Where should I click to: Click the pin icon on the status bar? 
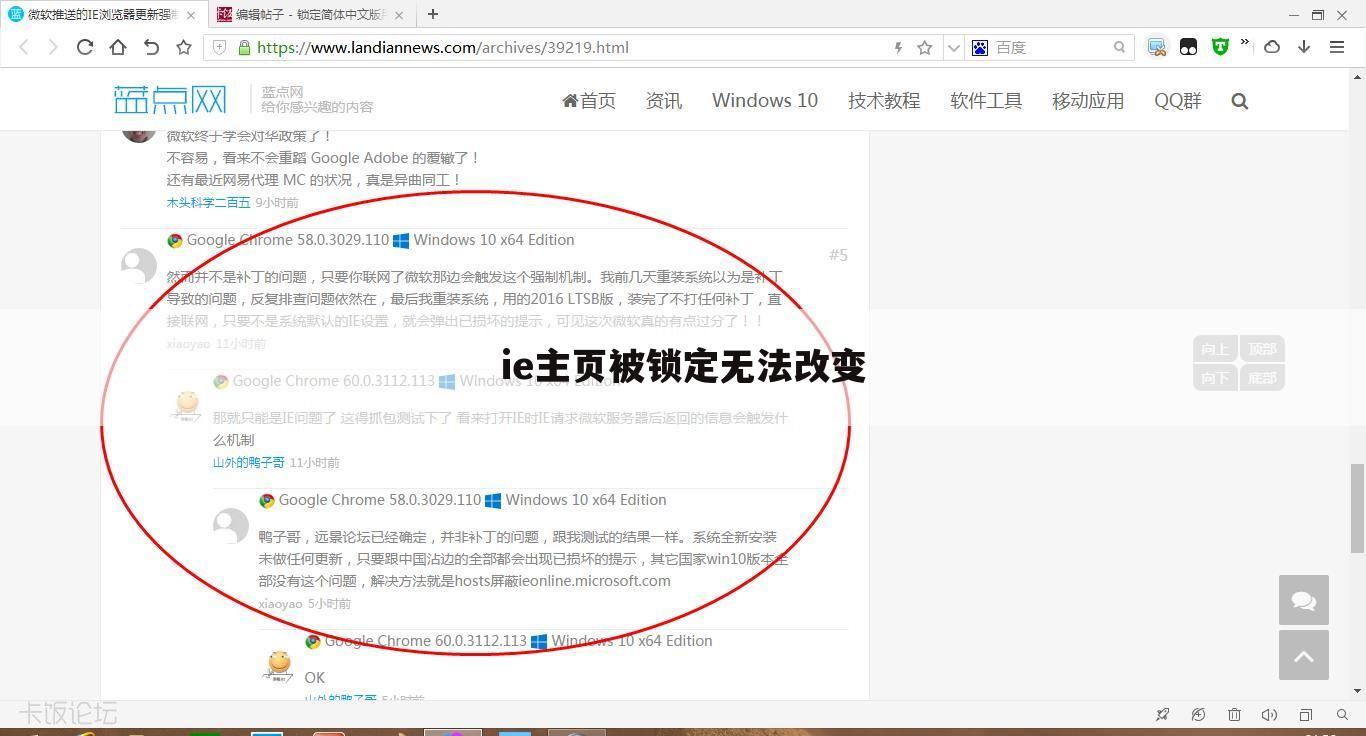(1162, 714)
